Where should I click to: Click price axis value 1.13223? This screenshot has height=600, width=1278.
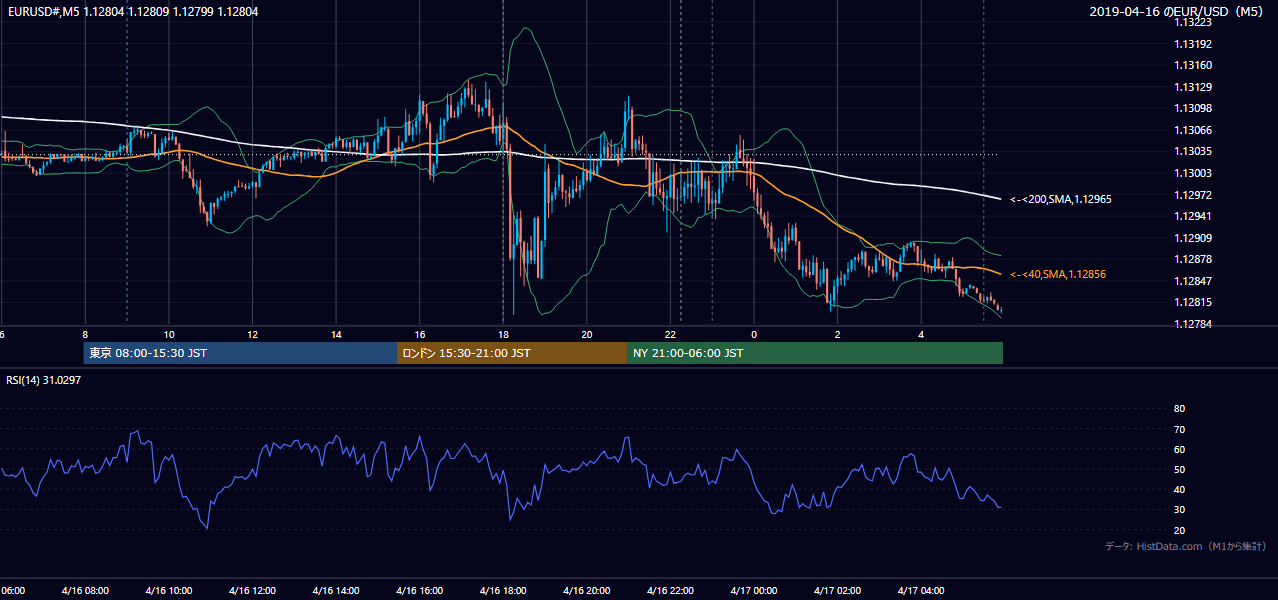[1193, 22]
